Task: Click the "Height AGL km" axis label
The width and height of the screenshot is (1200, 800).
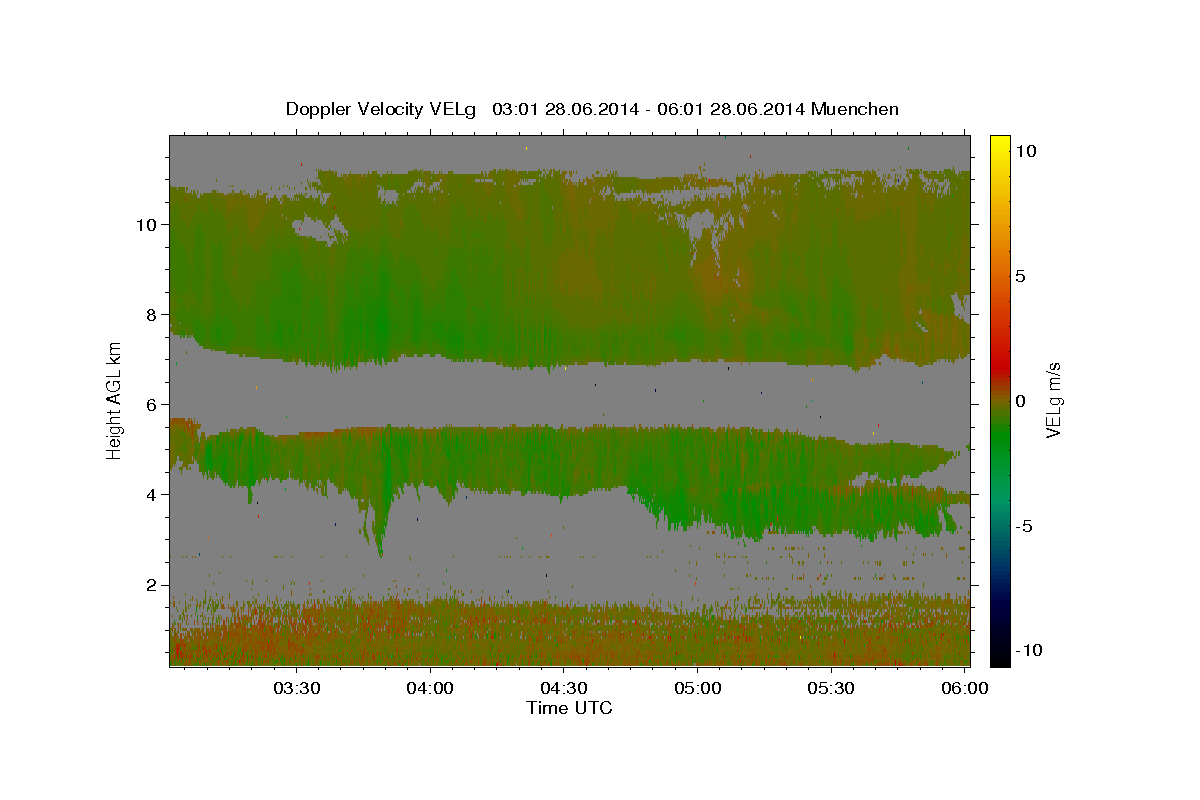Action: click(x=115, y=400)
